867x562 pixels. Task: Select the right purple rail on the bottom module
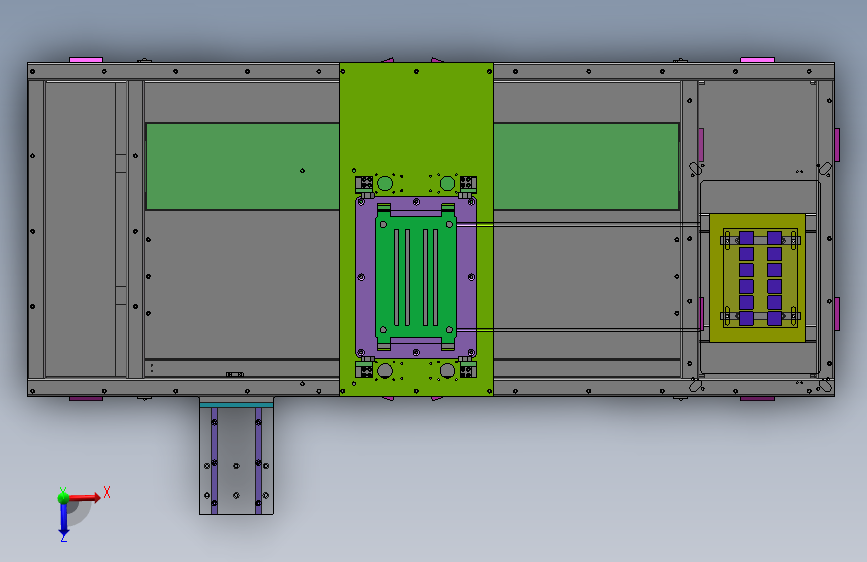click(258, 460)
